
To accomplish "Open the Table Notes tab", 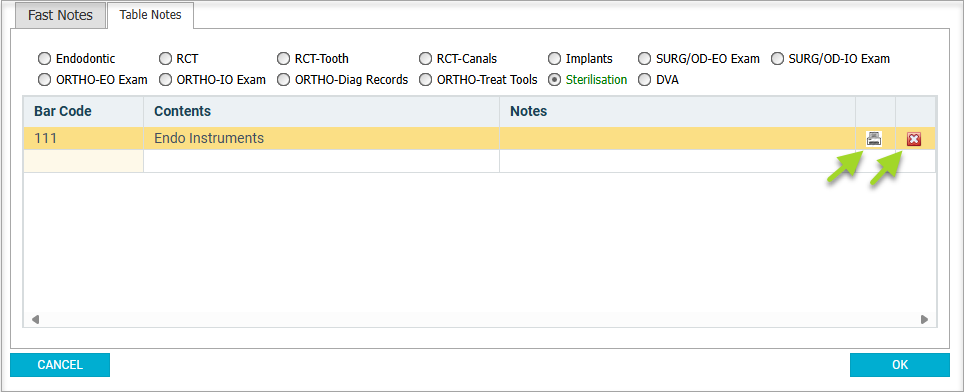I will [x=151, y=15].
